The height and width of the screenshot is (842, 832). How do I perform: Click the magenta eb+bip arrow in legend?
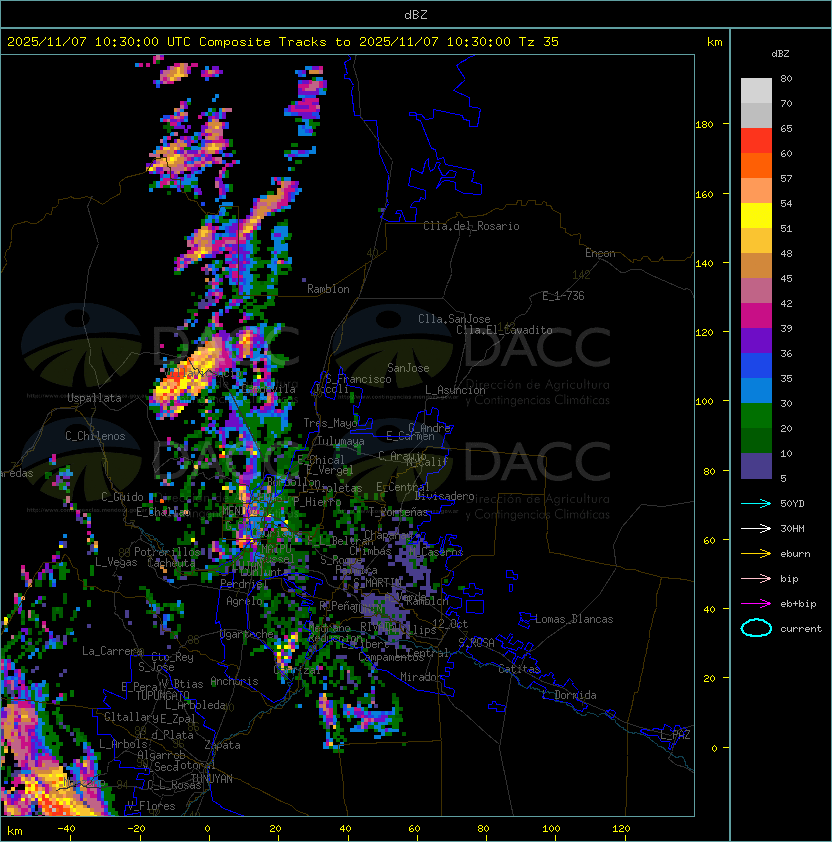coord(756,604)
